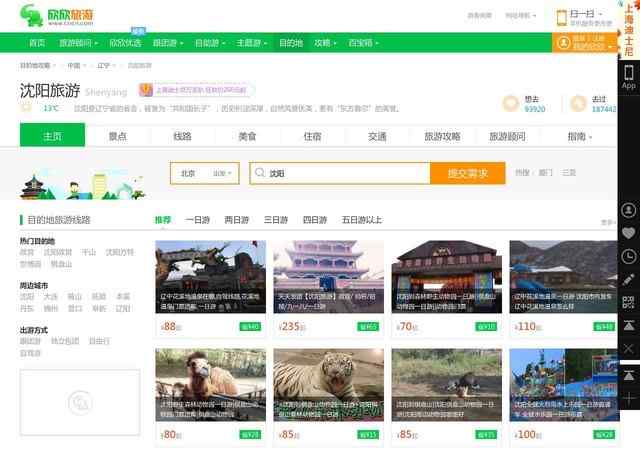Open the ¥100 water park thumbnail
The width and height of the screenshot is (640, 450).
point(564,385)
